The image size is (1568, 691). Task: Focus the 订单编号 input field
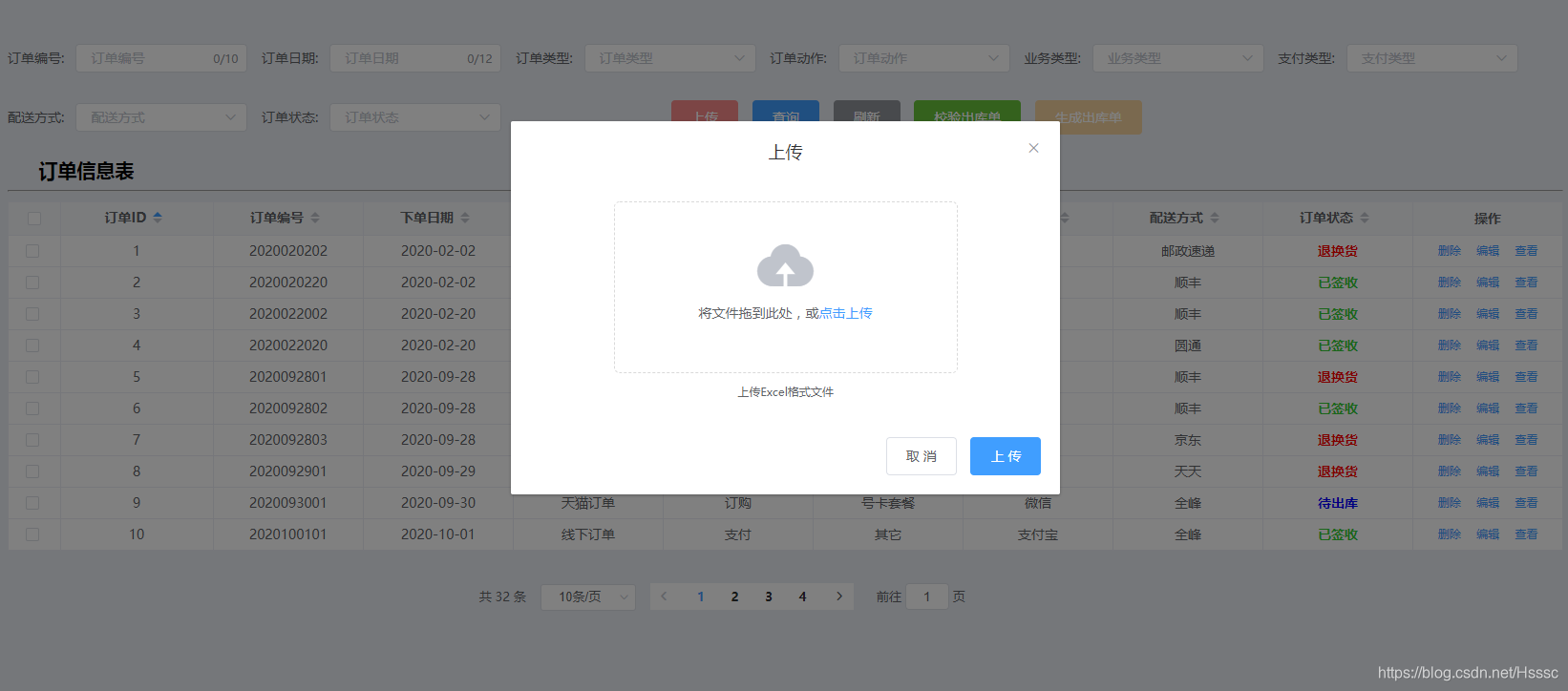pyautogui.click(x=161, y=58)
